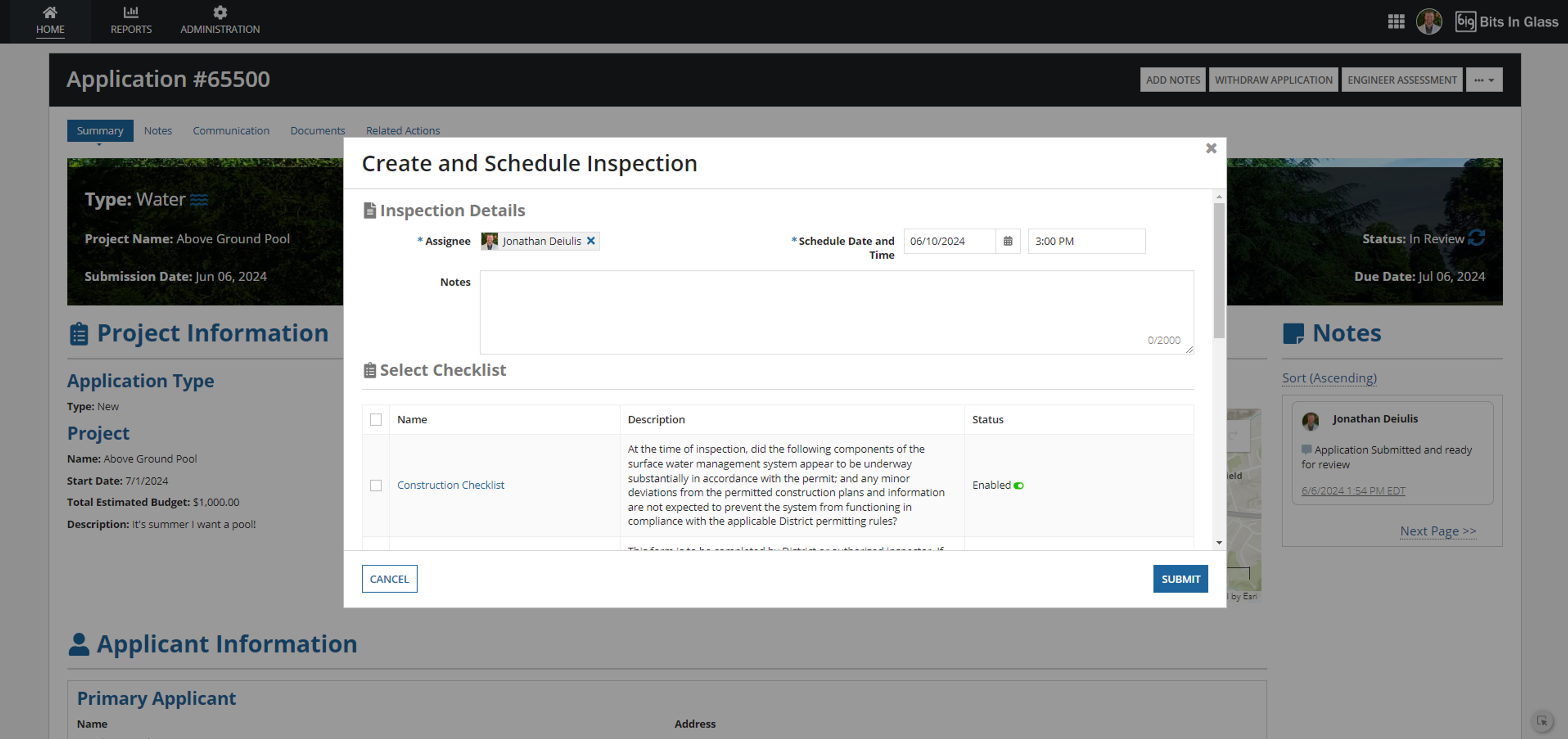Click the Application #65500 title

(x=168, y=80)
